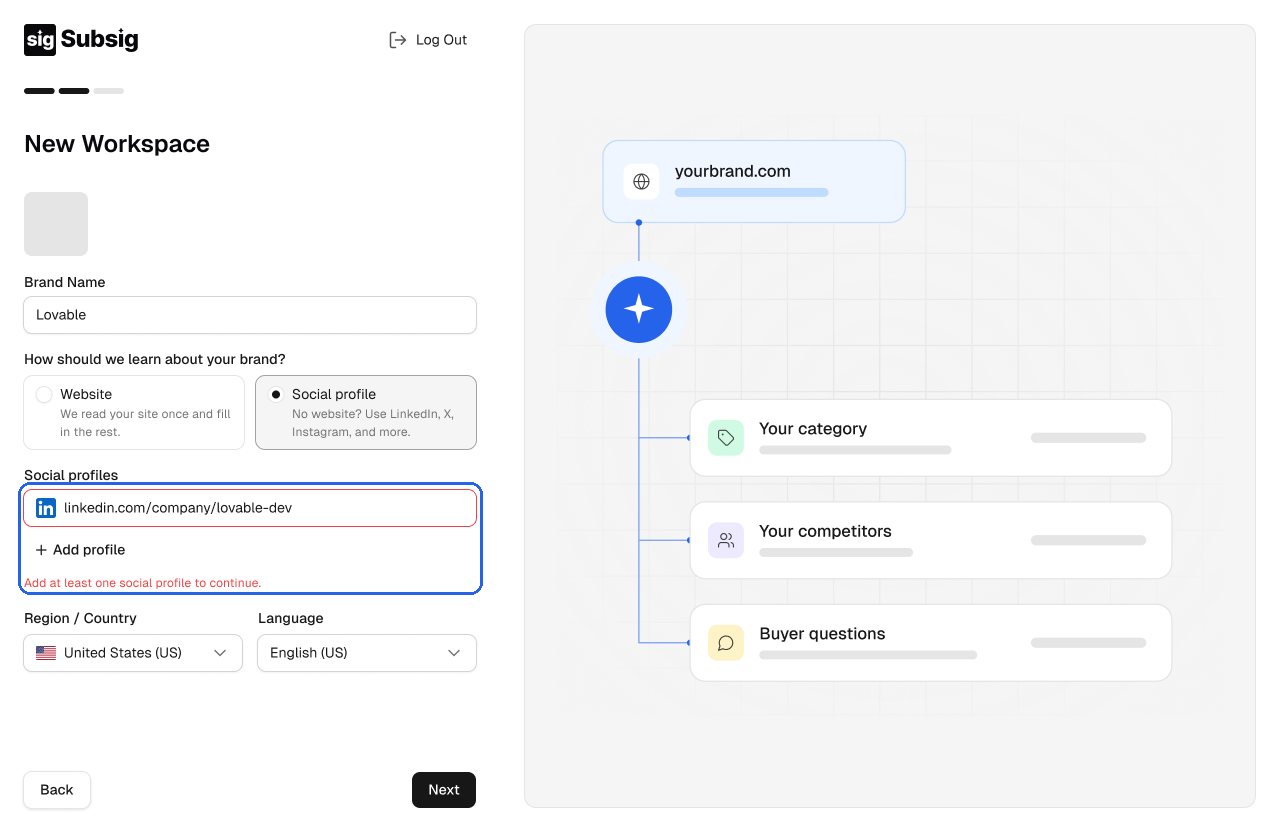Click the workspace logo placeholder thumbnail

coord(56,224)
